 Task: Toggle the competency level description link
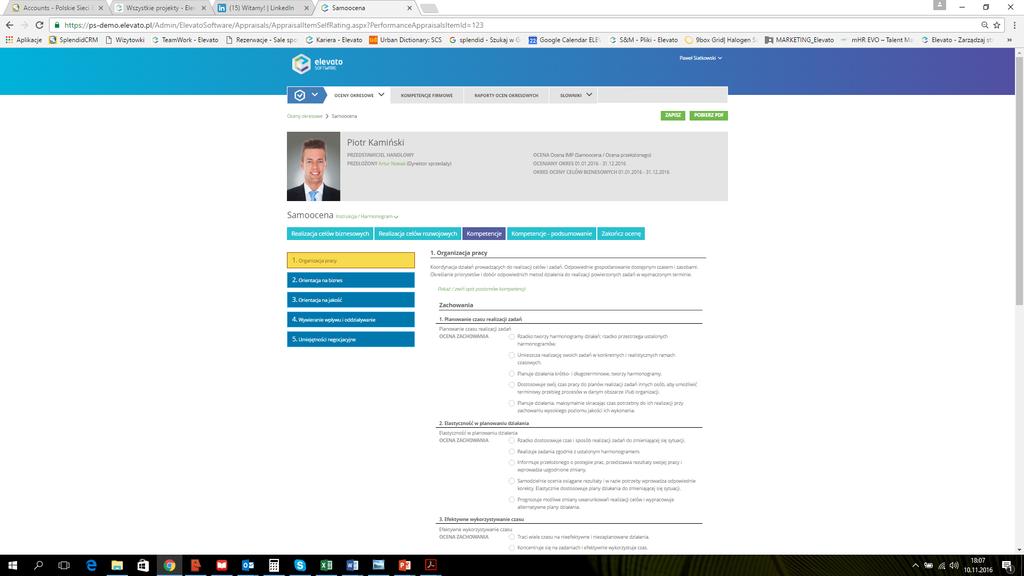pos(481,289)
